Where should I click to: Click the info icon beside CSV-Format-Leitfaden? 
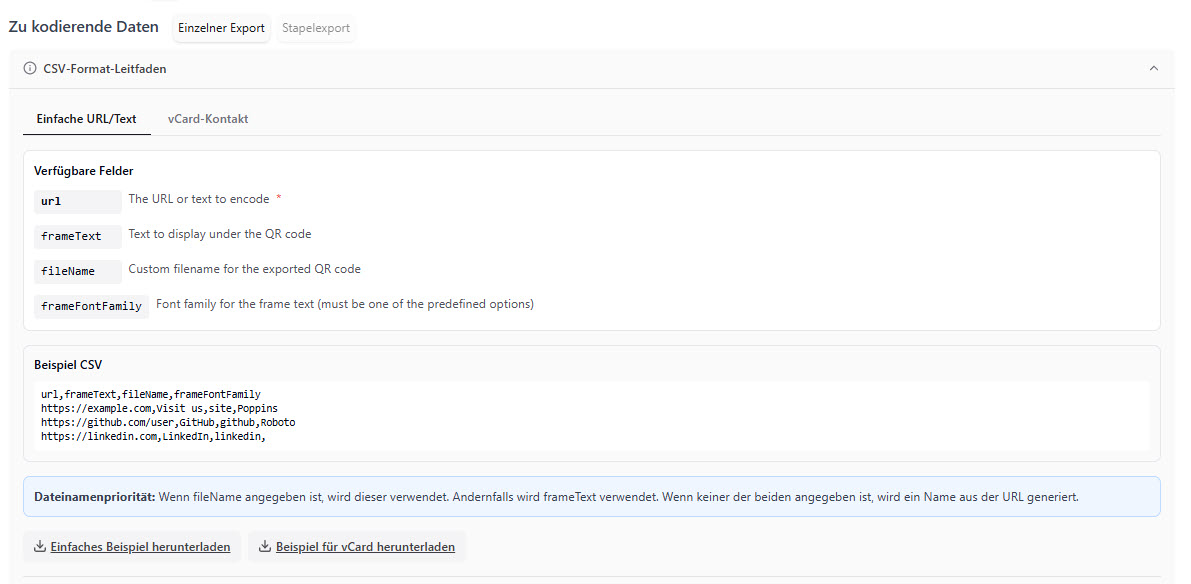pos(30,69)
